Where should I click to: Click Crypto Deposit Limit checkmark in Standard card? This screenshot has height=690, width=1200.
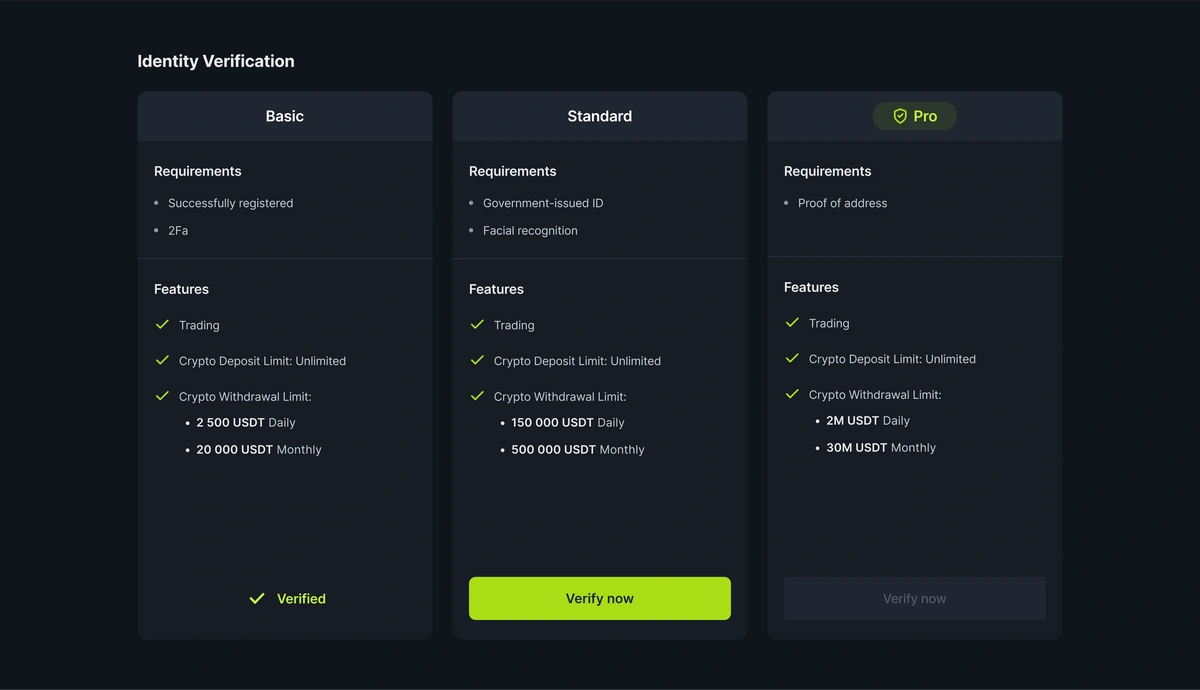click(477, 360)
